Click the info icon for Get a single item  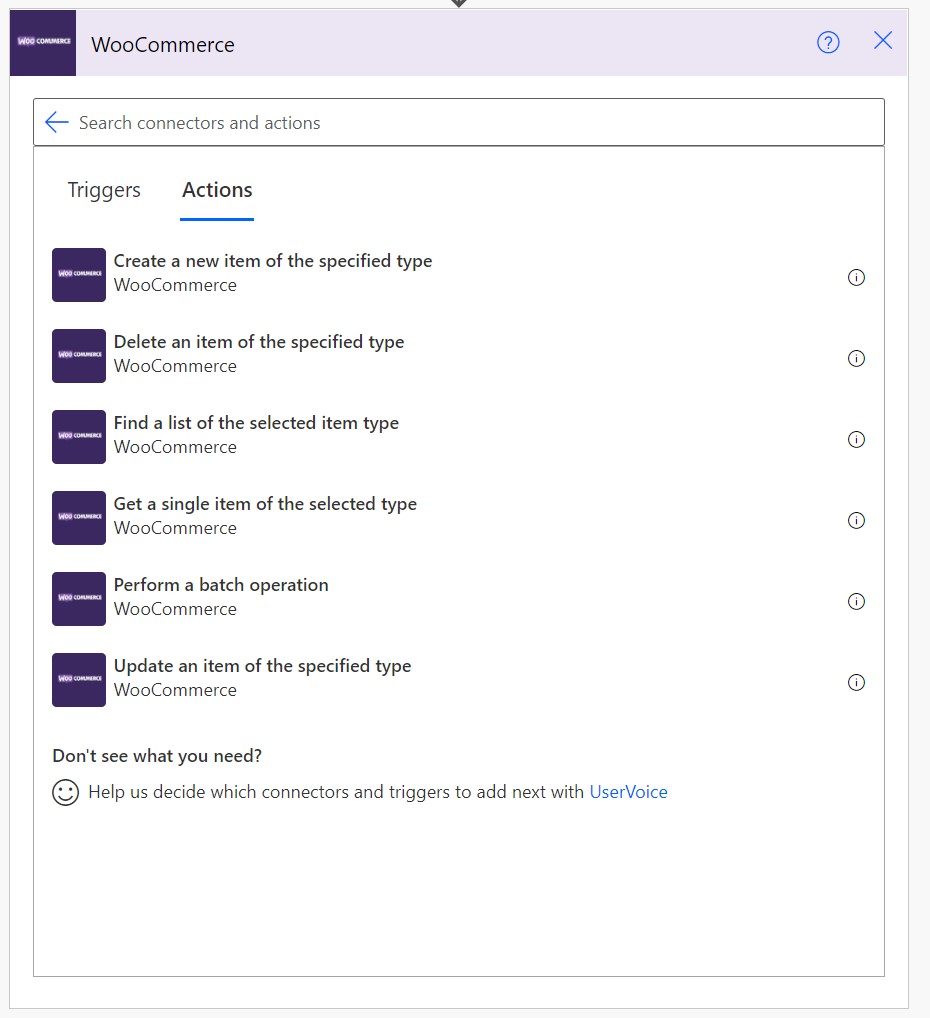(856, 521)
